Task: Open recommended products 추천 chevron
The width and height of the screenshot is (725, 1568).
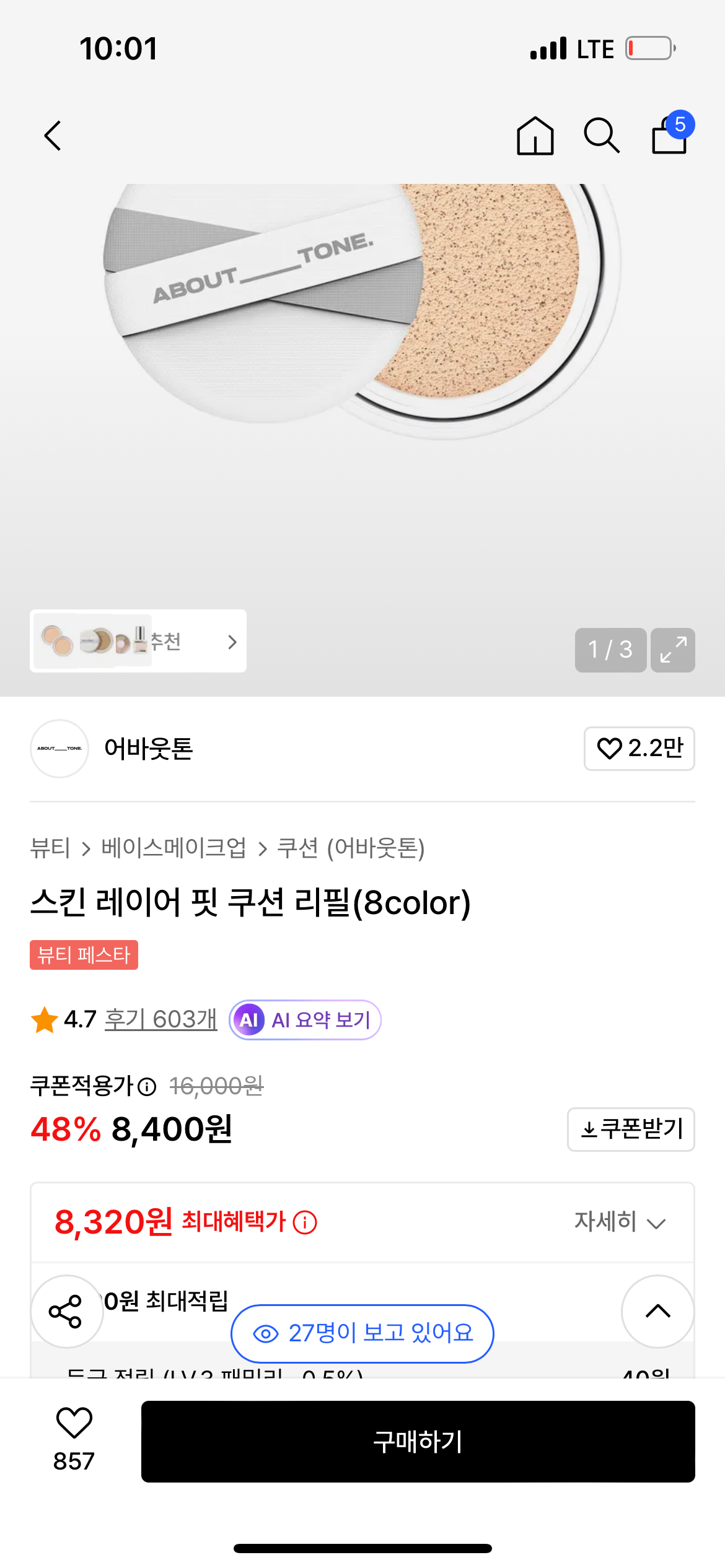Action: [232, 642]
